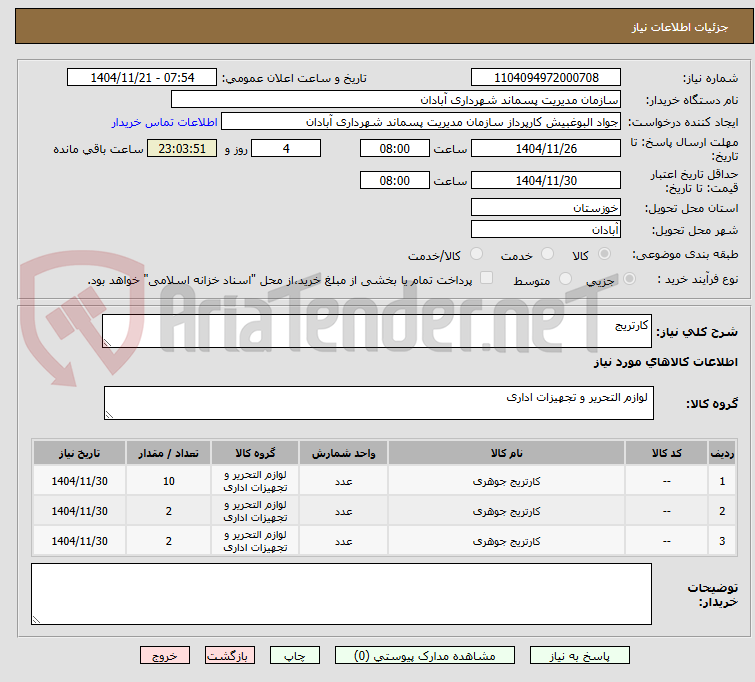Click the goods group cell in row 1
This screenshot has width=755, height=682.
[x=255, y=481]
